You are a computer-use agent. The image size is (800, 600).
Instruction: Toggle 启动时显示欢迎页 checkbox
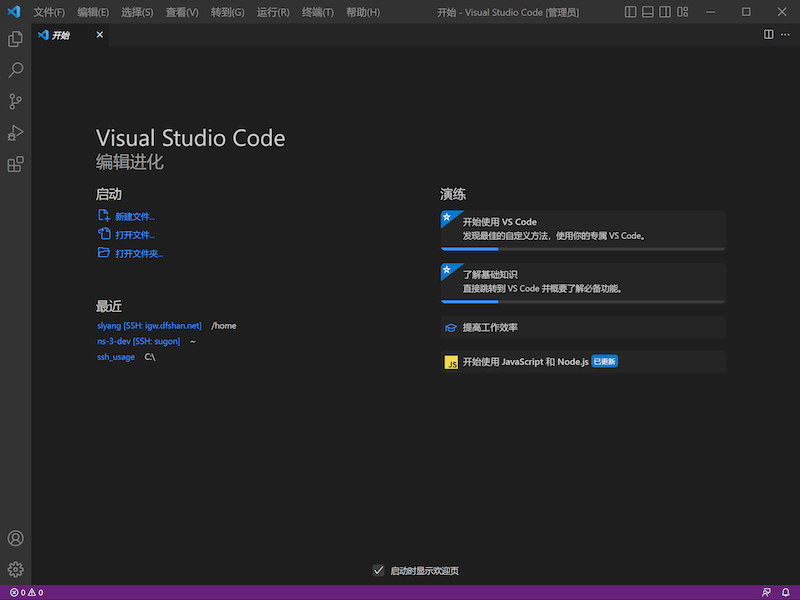click(x=378, y=570)
